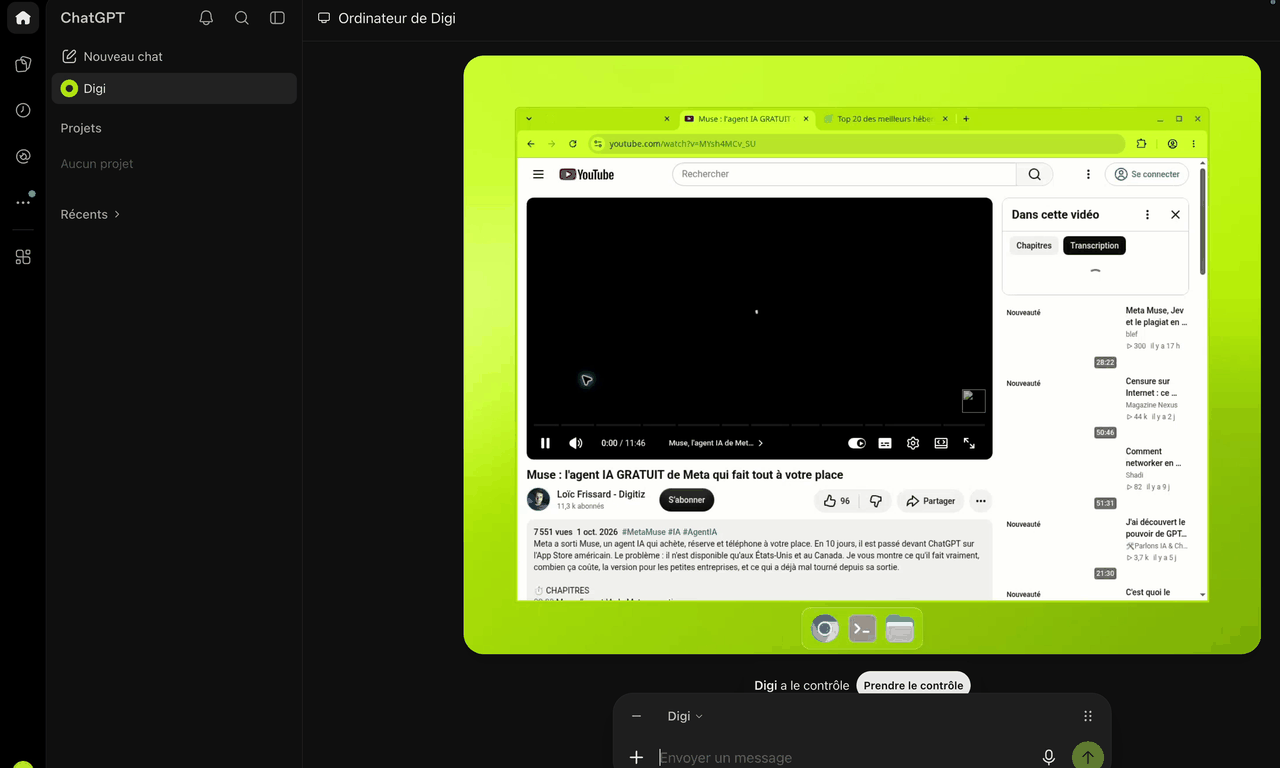
Task: Click Se connecter on YouTube
Action: coord(1146,174)
